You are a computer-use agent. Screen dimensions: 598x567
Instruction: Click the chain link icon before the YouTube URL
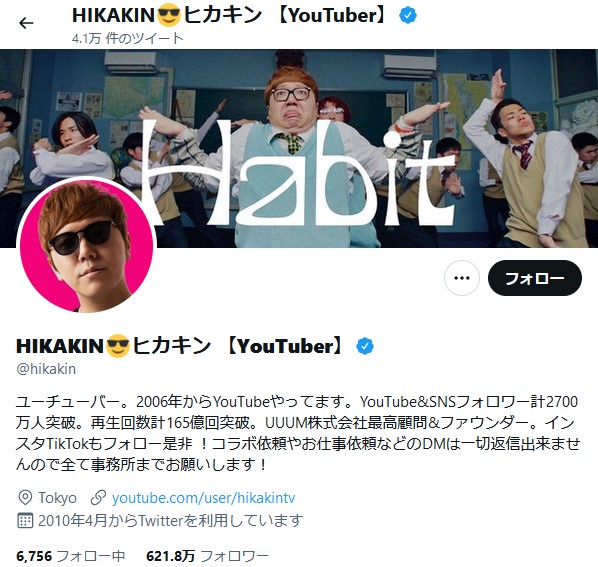click(98, 498)
